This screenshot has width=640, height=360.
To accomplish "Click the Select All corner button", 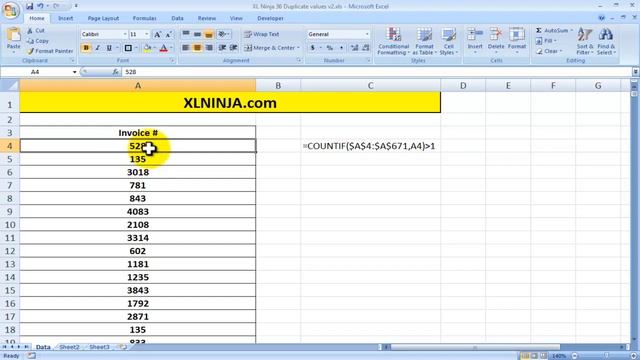I will pos(9,86).
